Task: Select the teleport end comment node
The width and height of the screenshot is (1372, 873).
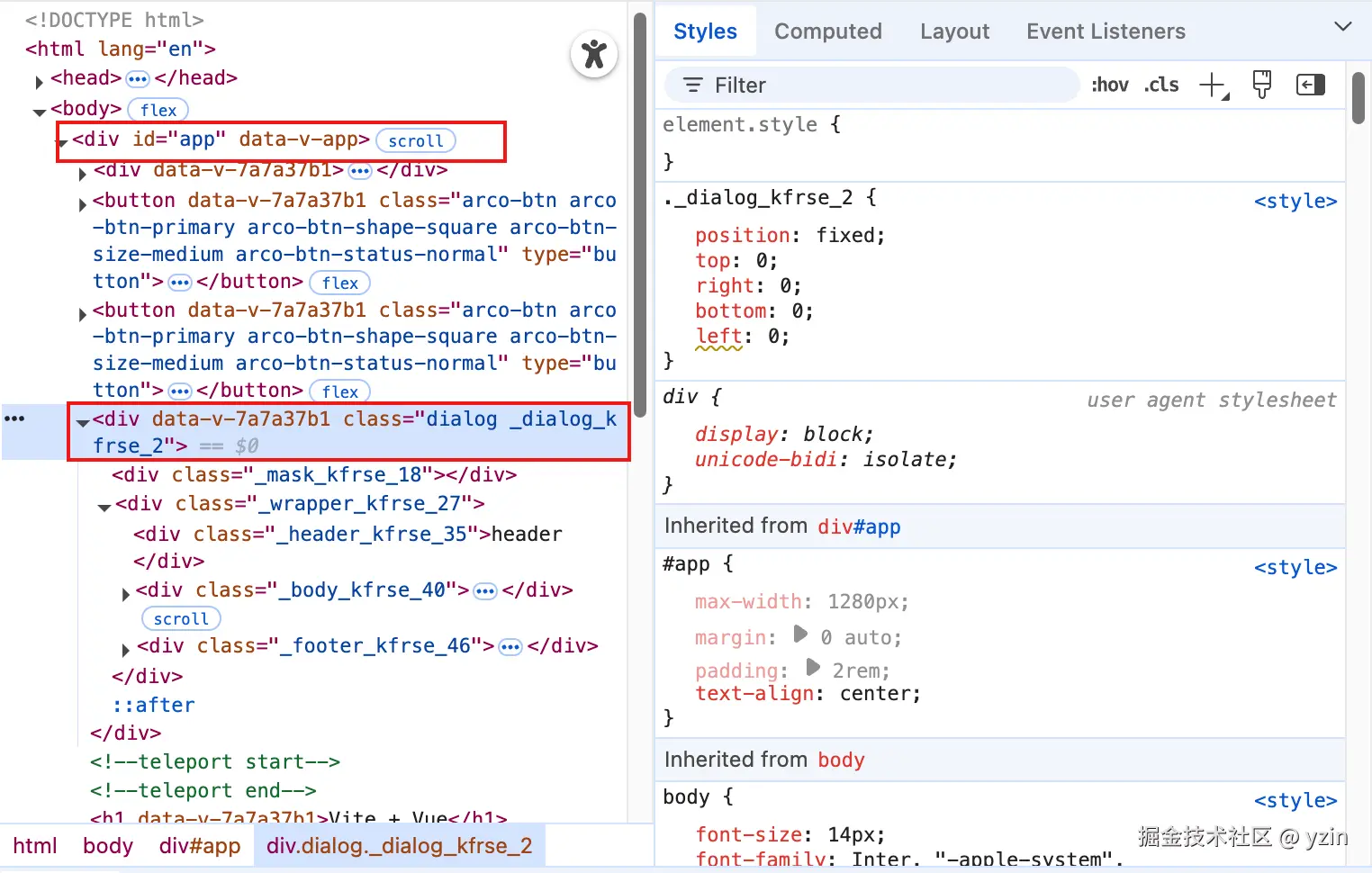Action: coord(203,791)
